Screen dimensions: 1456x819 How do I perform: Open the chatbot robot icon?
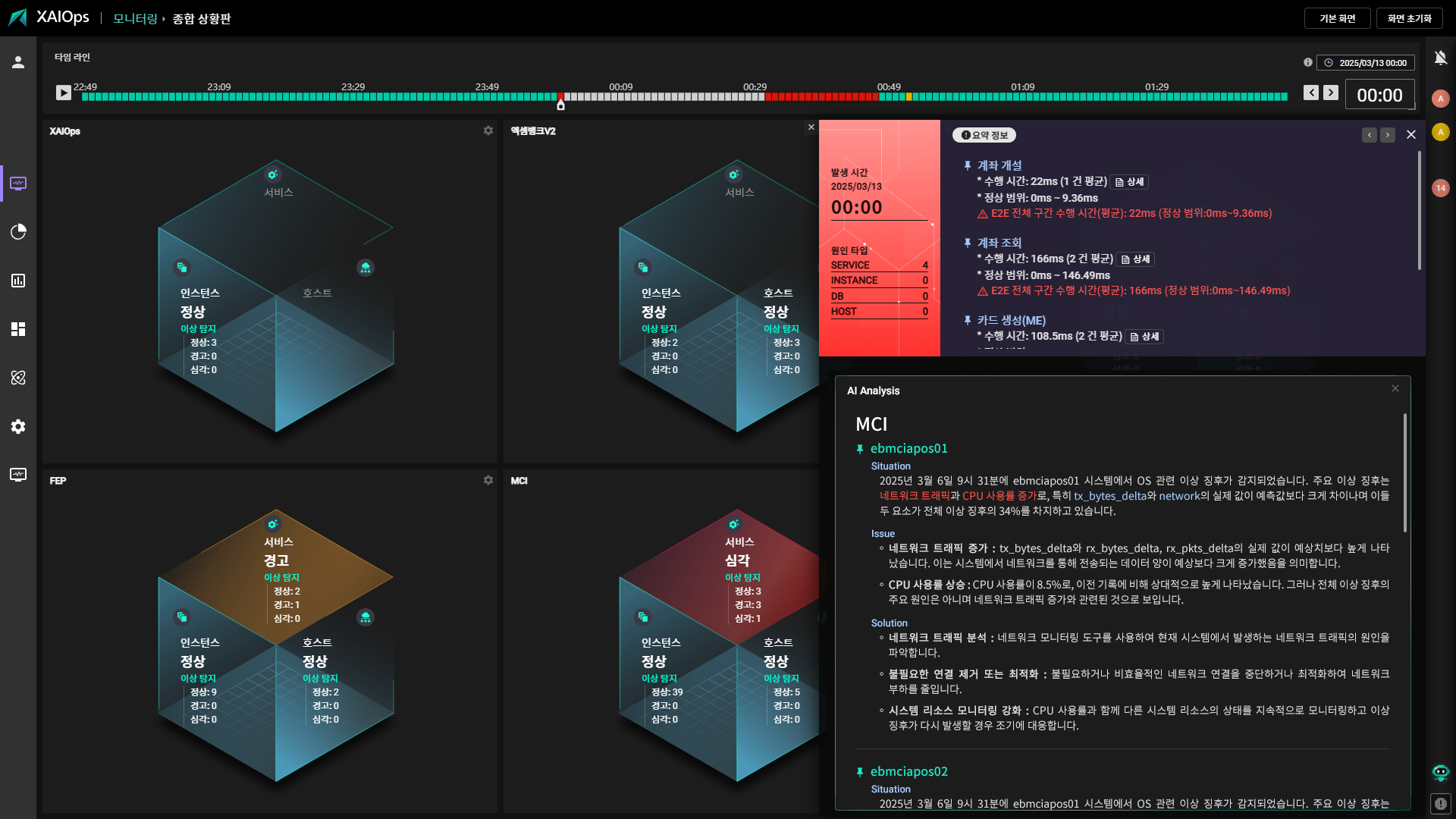(1440, 773)
